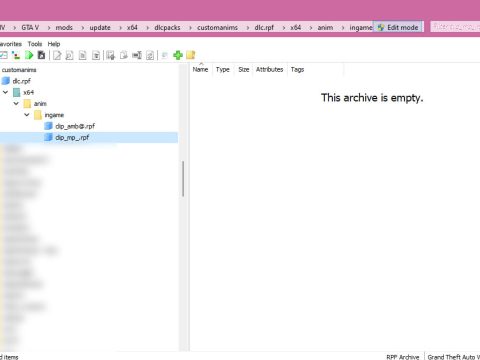This screenshot has width=480, height=360.
Task: Go to dlc.rpf breadcrumb segment
Action: (x=264, y=28)
